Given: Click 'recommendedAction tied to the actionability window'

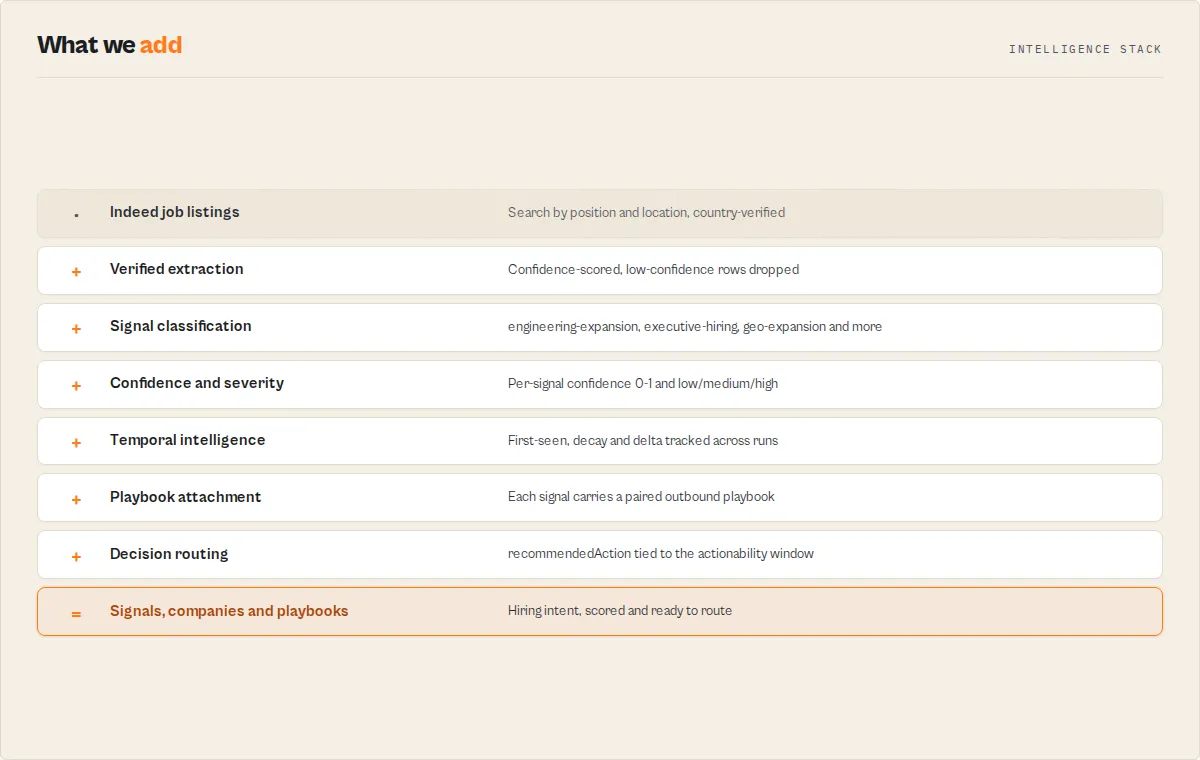Looking at the screenshot, I should coord(661,554).
